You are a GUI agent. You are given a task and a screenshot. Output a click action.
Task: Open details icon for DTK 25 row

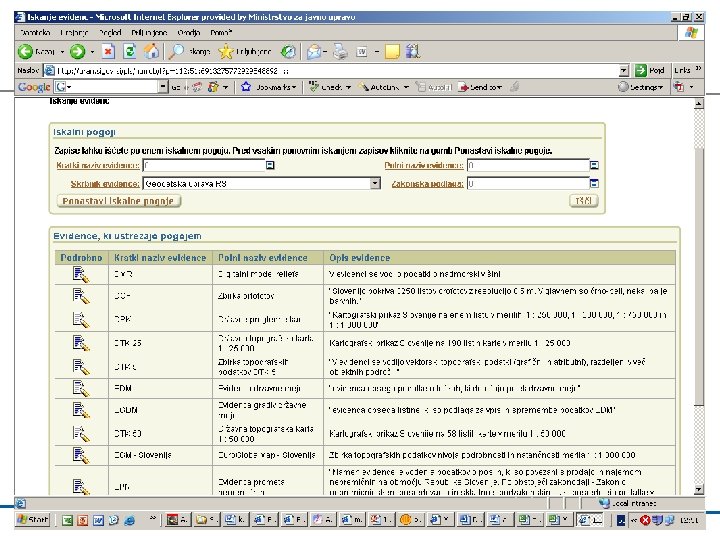(x=81, y=343)
